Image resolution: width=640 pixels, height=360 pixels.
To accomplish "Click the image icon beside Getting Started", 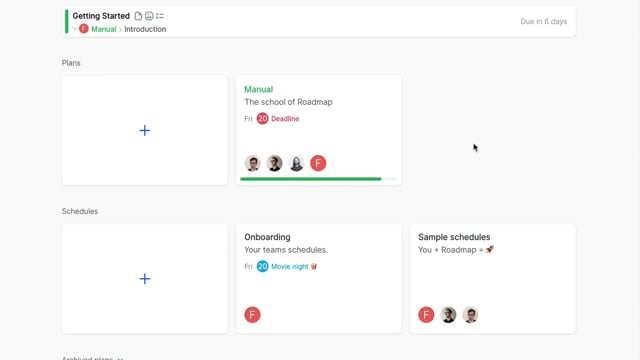I will pyautogui.click(x=149, y=16).
